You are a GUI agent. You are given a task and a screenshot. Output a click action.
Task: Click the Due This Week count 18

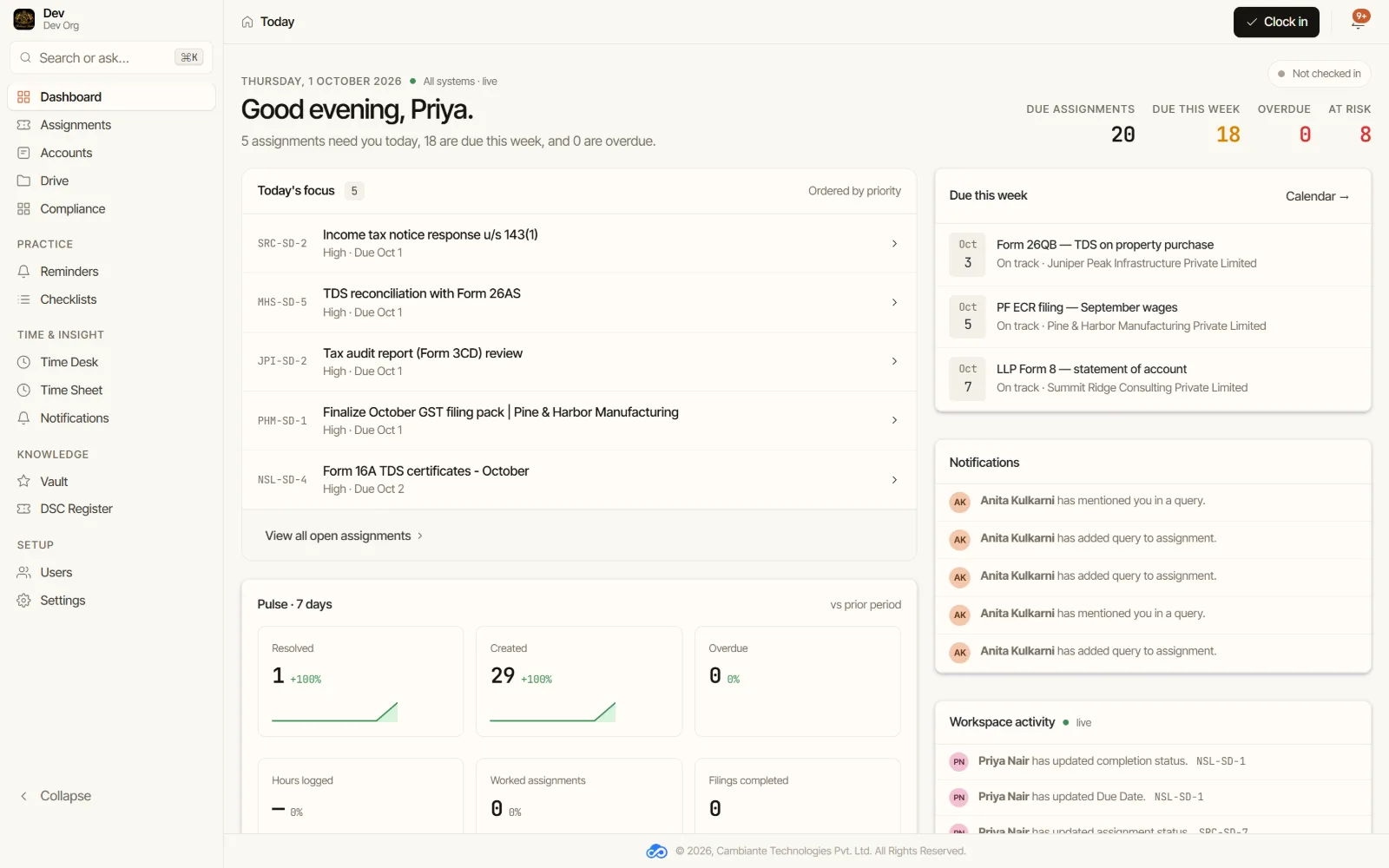pyautogui.click(x=1228, y=135)
